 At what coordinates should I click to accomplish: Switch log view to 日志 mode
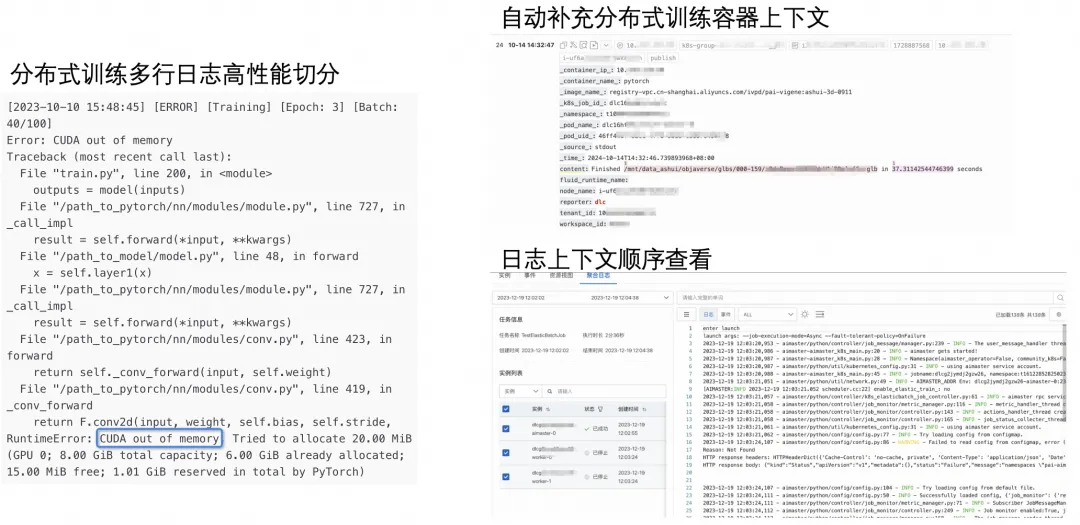[709, 315]
